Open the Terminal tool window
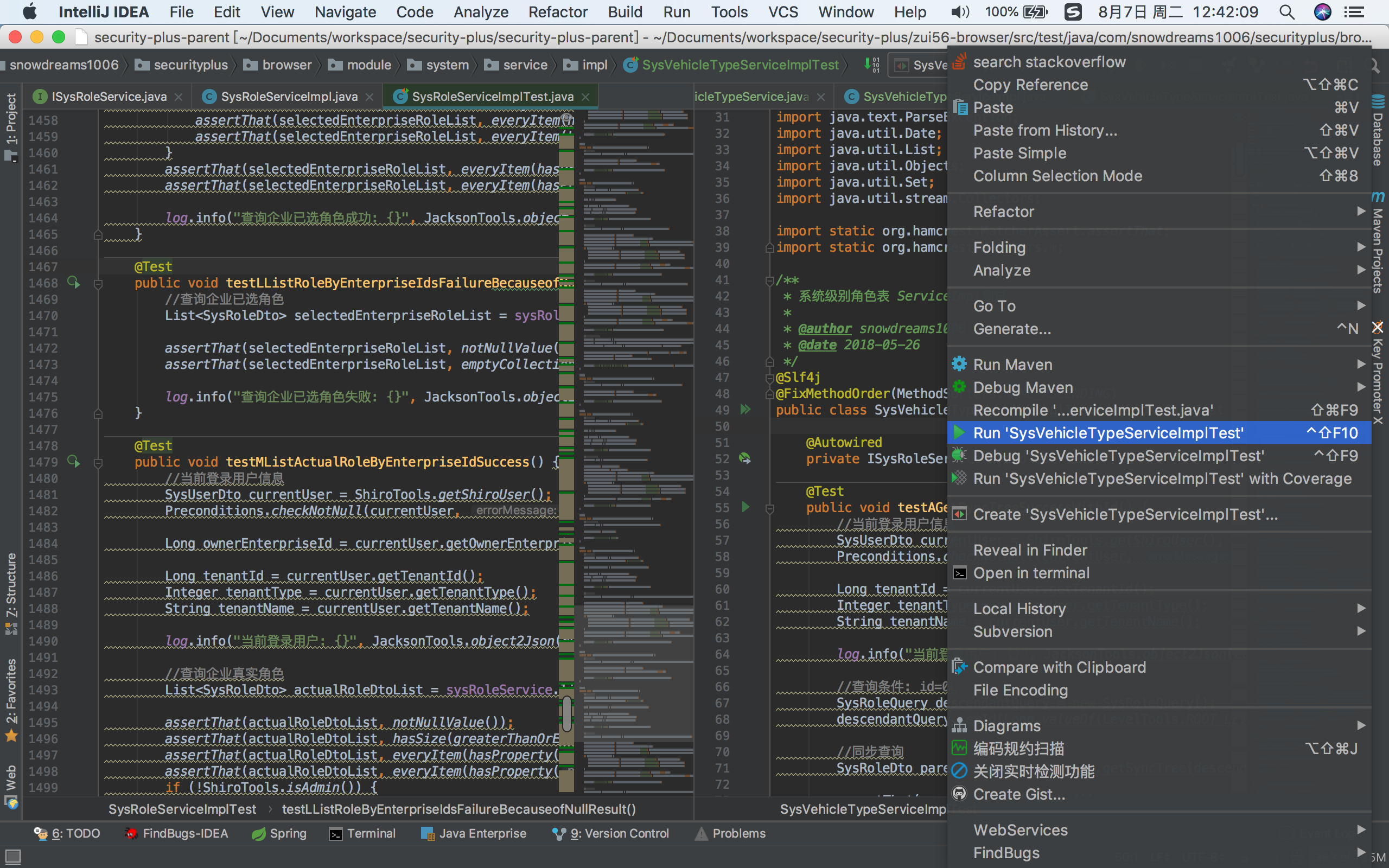Viewport: 1389px width, 868px height. pos(362,833)
